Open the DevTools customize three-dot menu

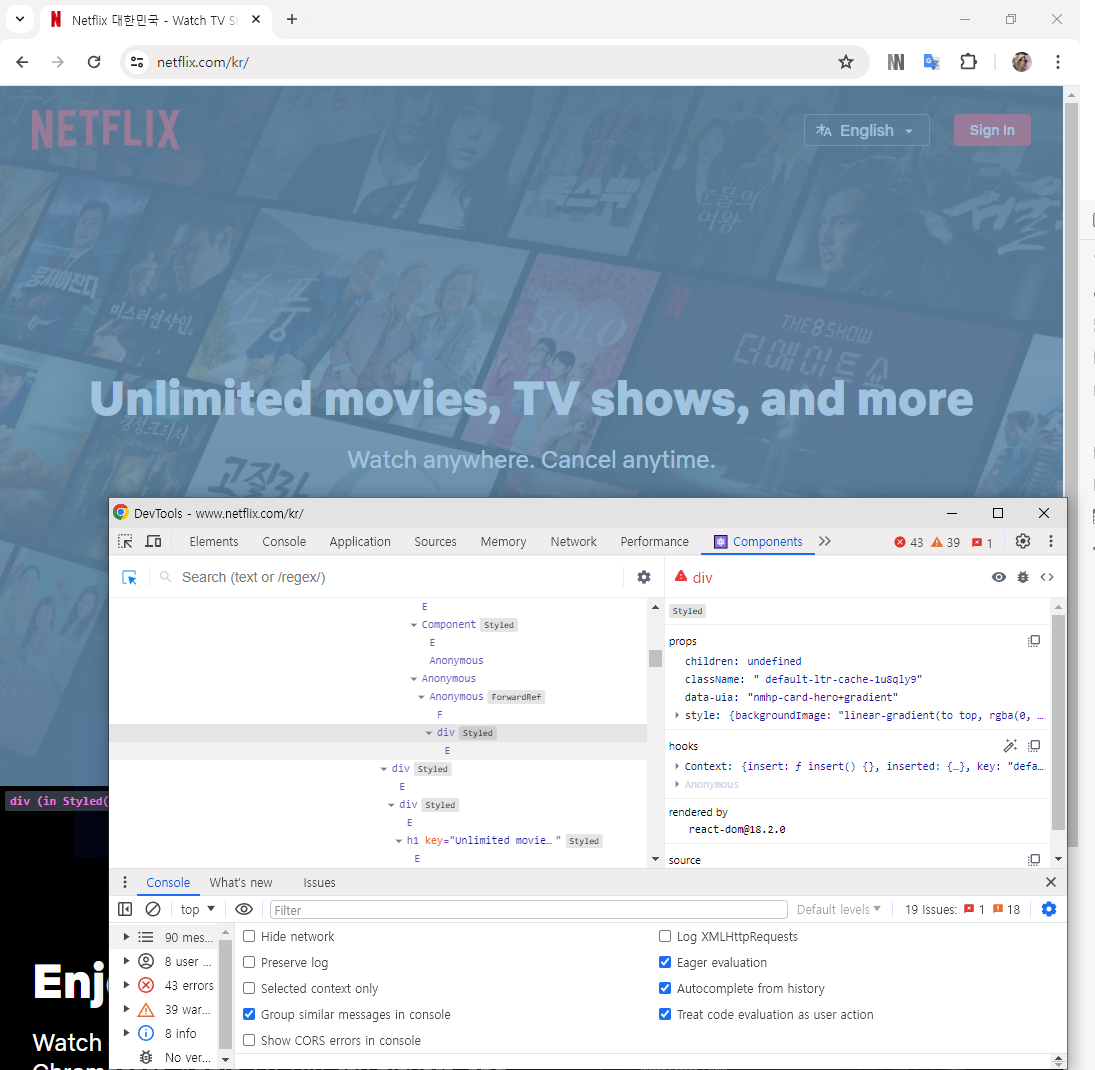[x=1051, y=541]
